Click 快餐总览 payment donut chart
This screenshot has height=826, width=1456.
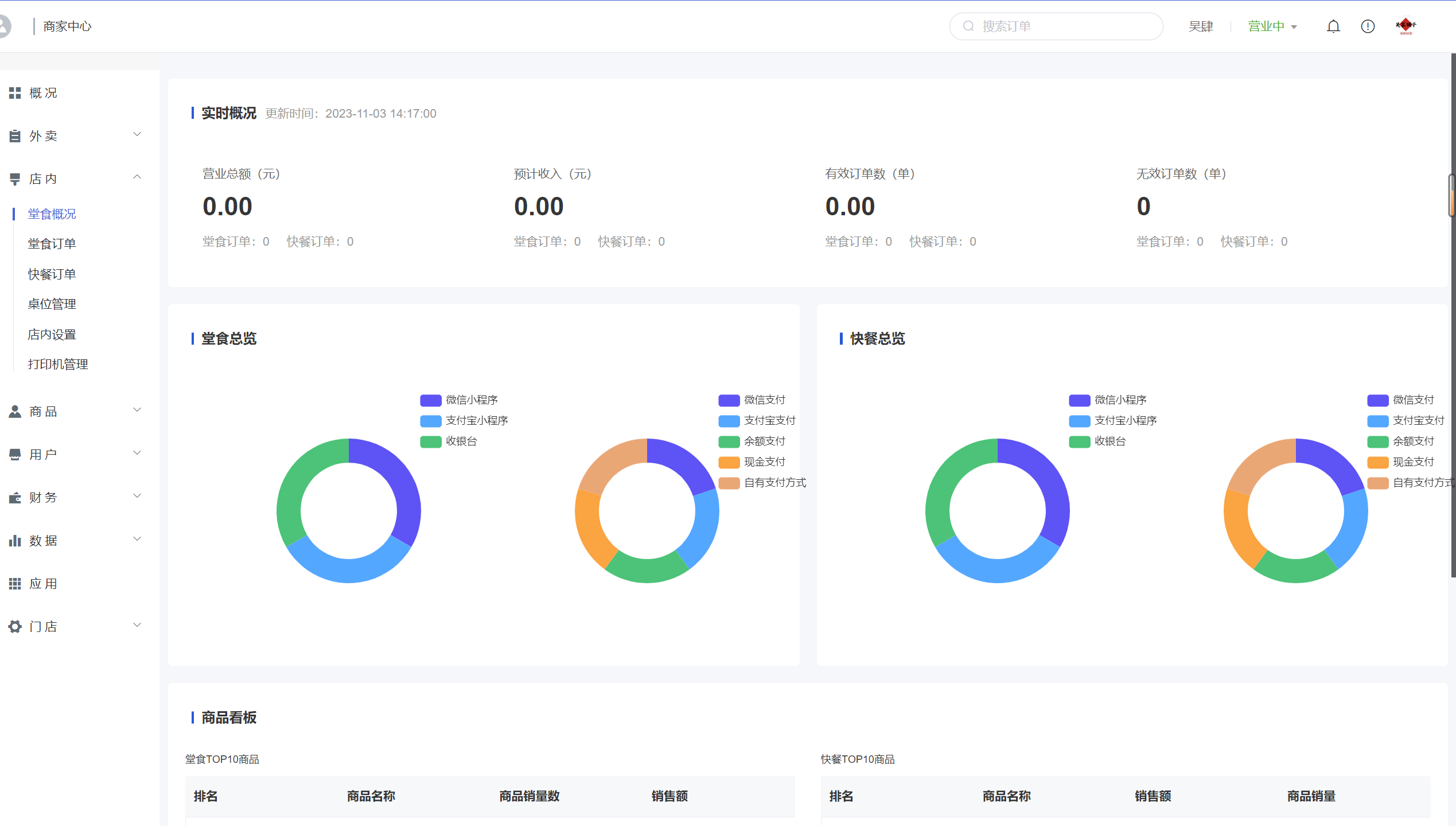tap(1296, 511)
